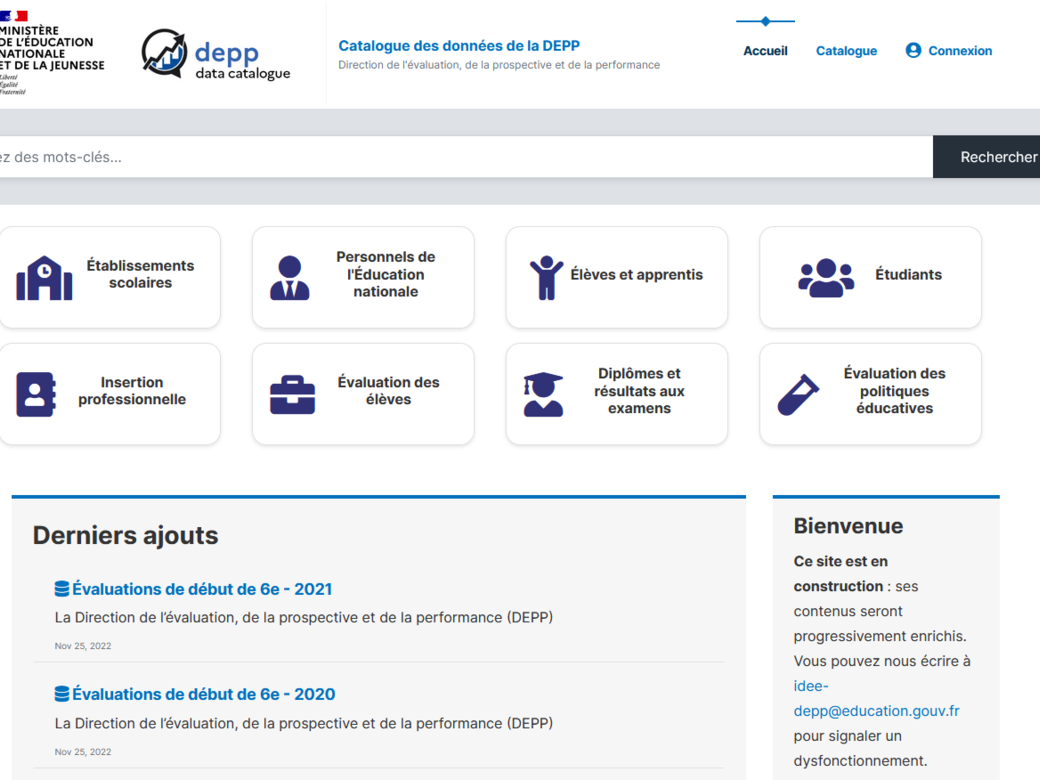Viewport: 1040px width, 780px height.
Task: Click the Bienvenue heading
Action: [848, 526]
